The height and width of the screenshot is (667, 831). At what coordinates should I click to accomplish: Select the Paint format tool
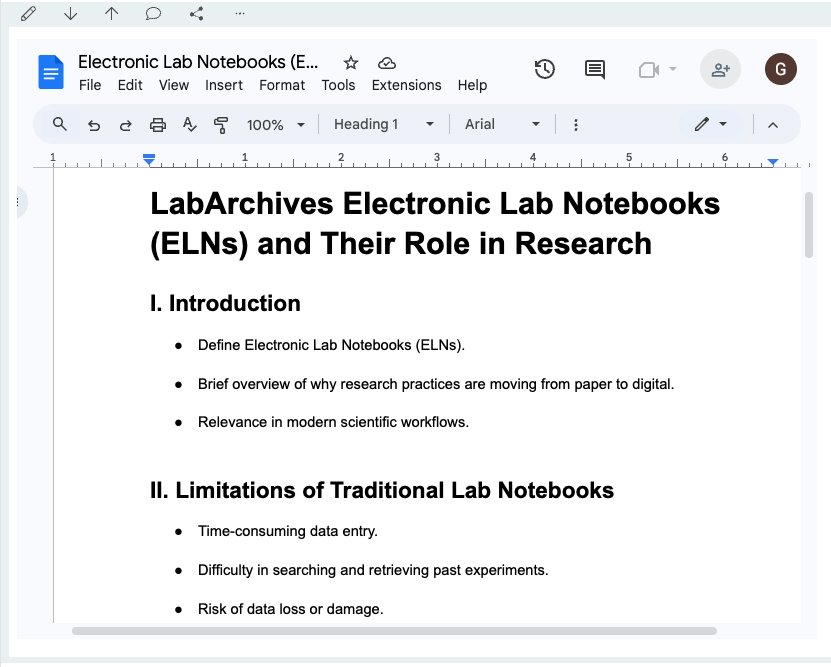(221, 124)
